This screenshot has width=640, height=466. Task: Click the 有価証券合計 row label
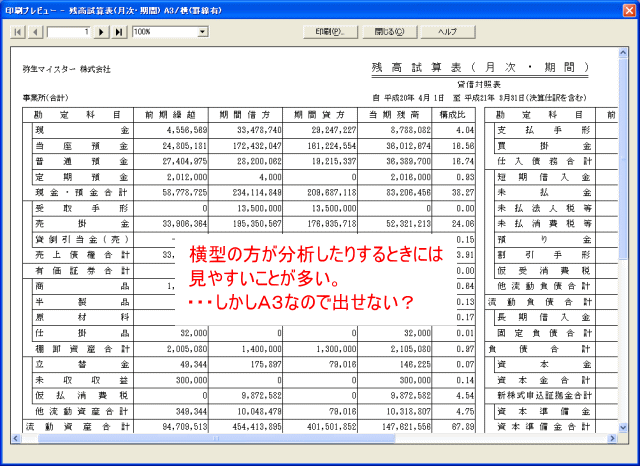(x=82, y=271)
